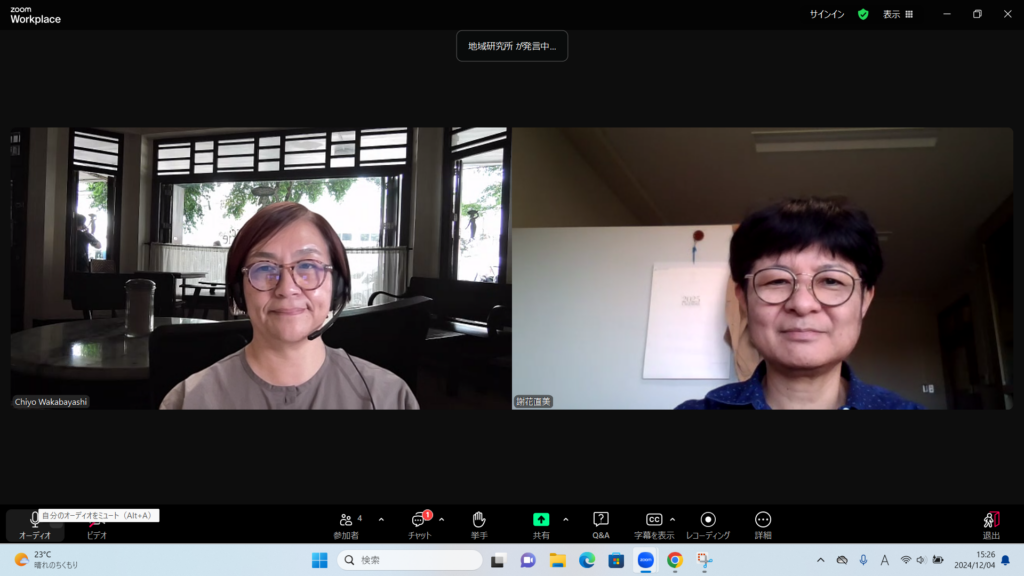Expand the arrow next to participants
1024x576 pixels.
[381, 520]
